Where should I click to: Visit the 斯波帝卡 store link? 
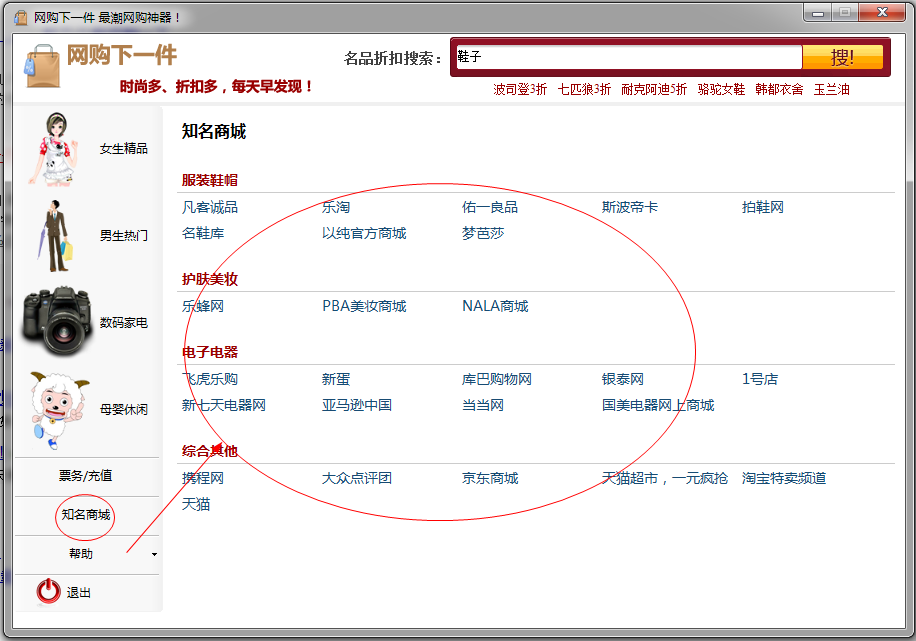(630, 207)
